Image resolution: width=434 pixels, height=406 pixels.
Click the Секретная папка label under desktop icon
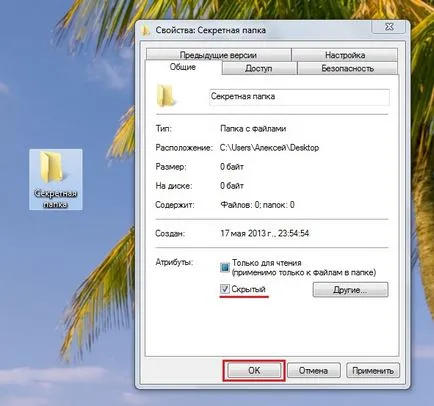coord(55,199)
